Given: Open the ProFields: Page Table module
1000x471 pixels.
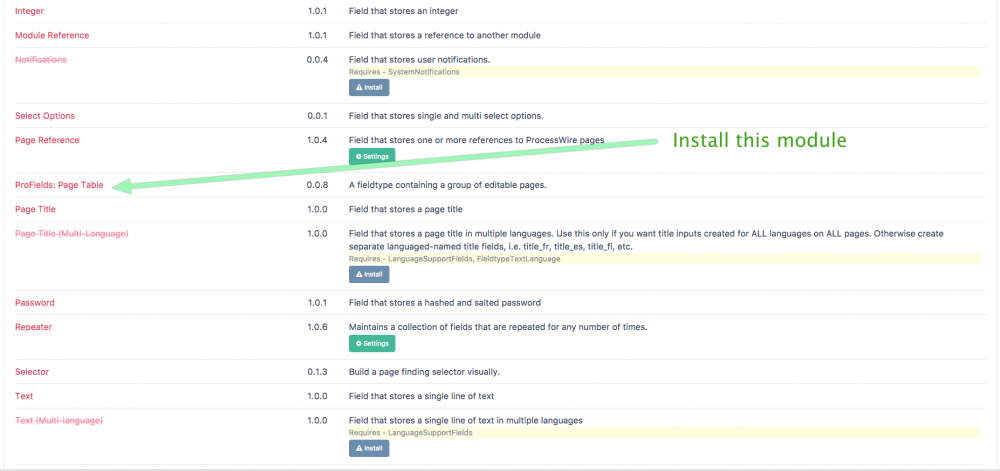Looking at the screenshot, I should 59,185.
